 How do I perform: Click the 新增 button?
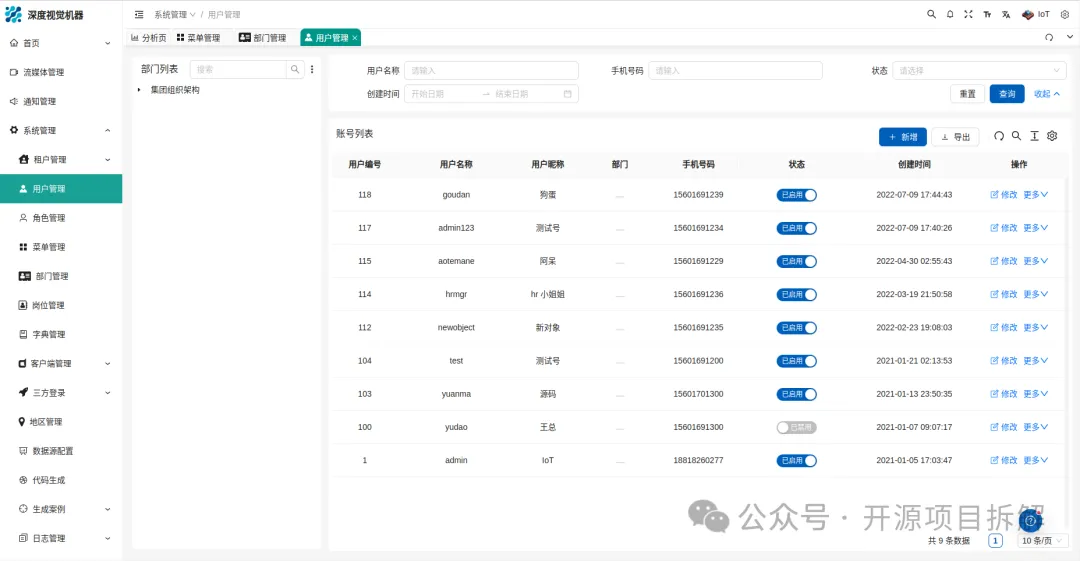(x=903, y=136)
